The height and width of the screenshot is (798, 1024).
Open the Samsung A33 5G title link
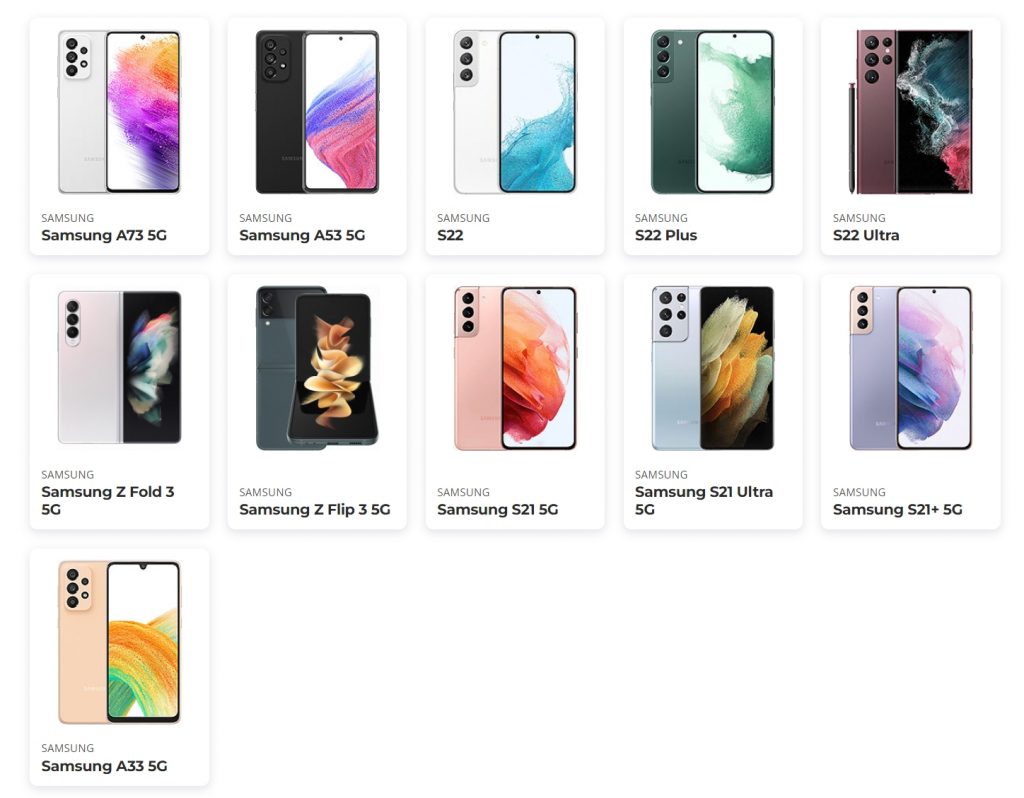point(104,766)
